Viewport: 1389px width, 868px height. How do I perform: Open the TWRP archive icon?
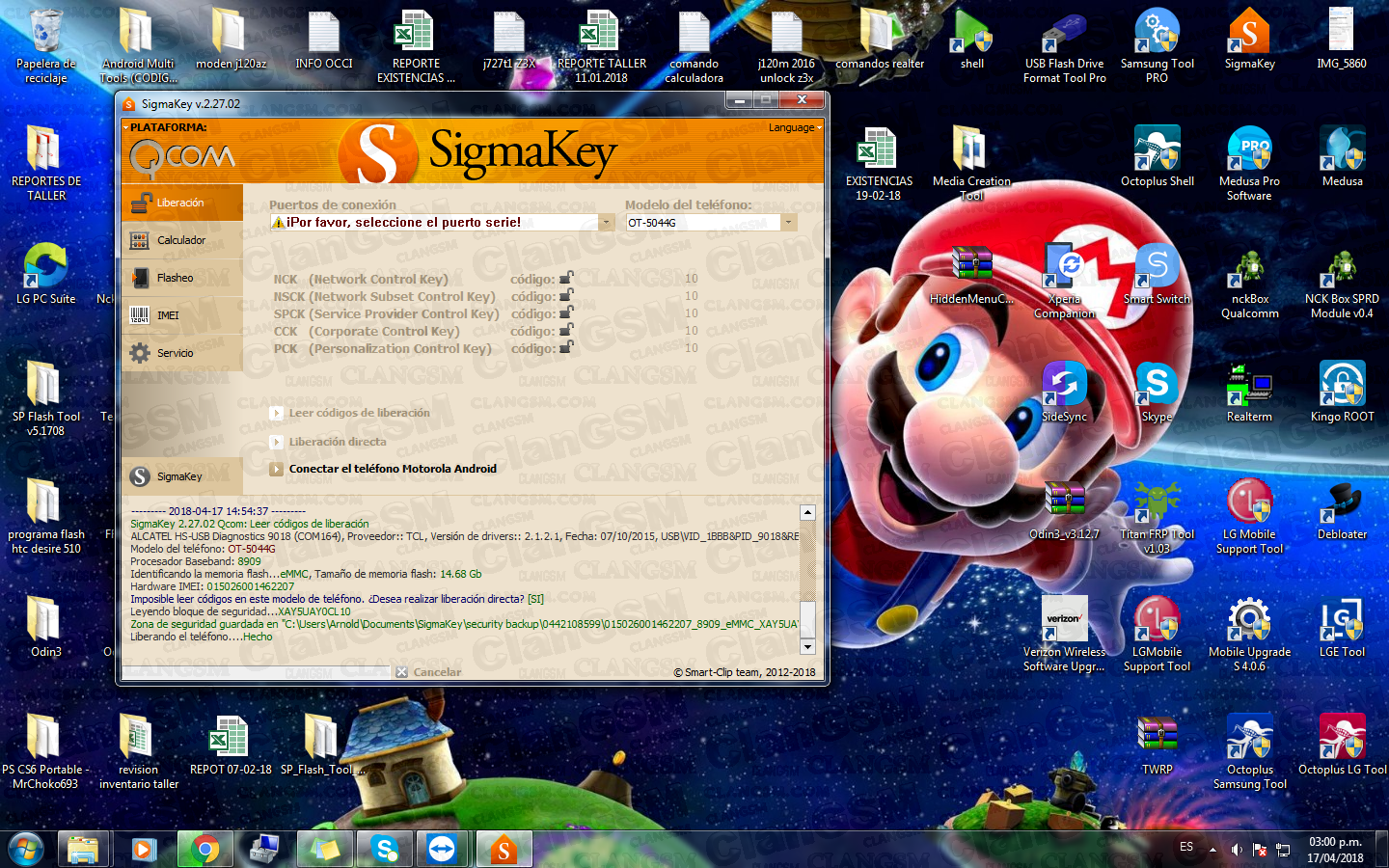pos(1157,745)
